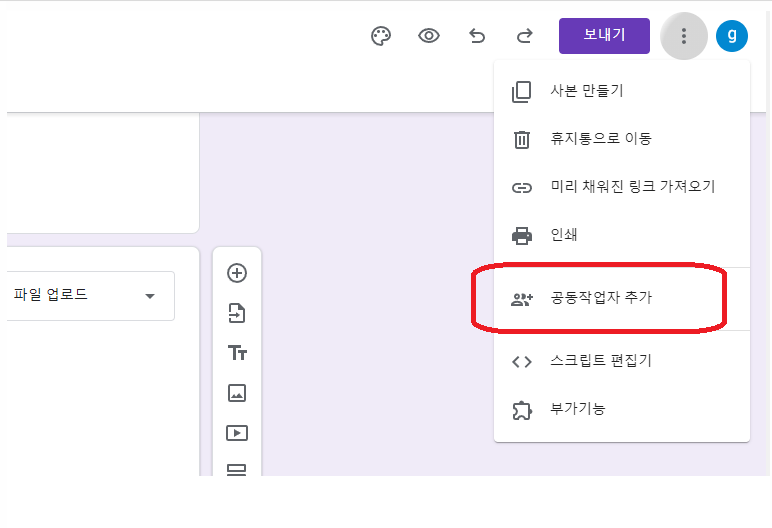The width and height of the screenshot is (772, 528).
Task: Choose the 인쇄 print option
Action: coord(622,235)
